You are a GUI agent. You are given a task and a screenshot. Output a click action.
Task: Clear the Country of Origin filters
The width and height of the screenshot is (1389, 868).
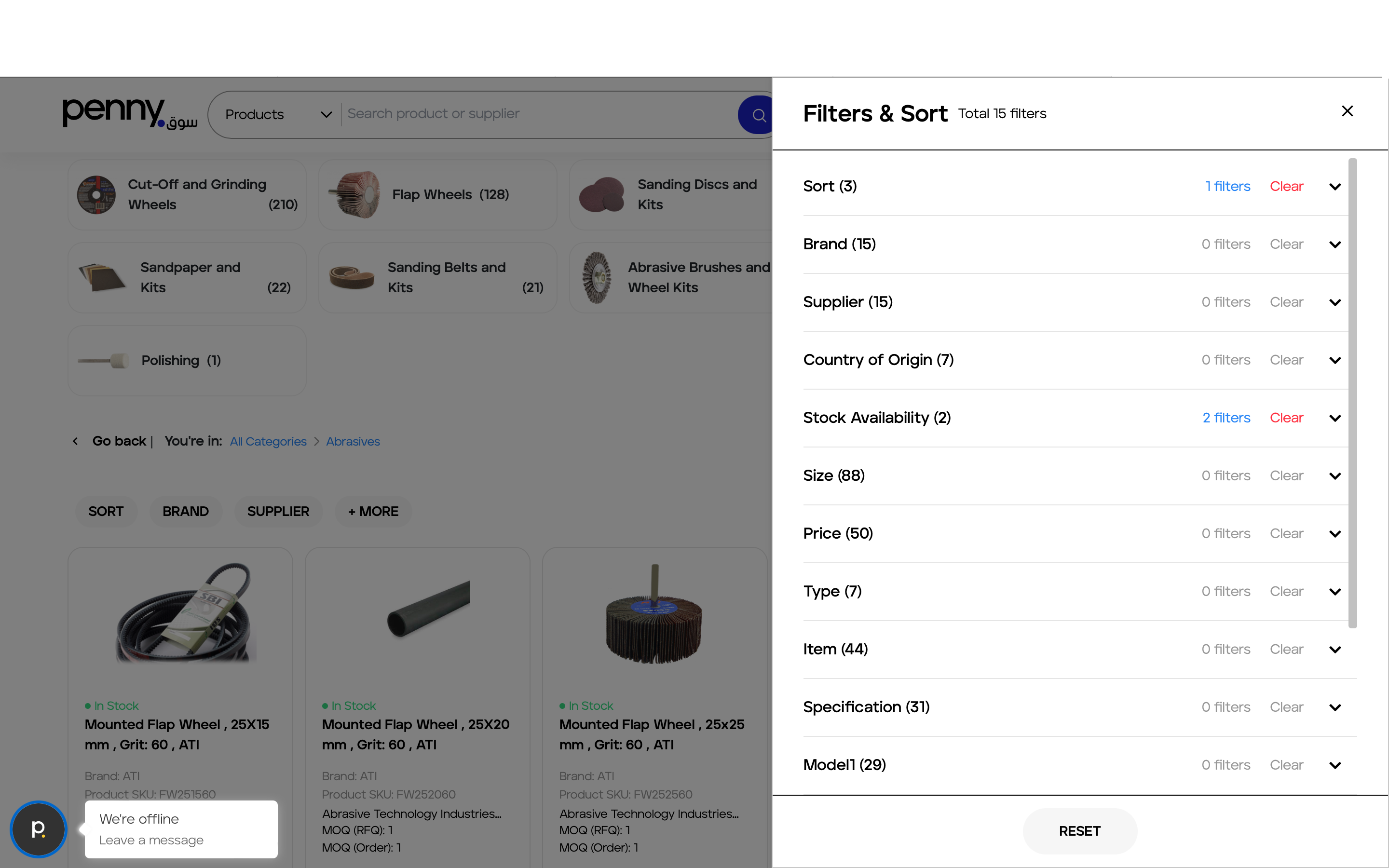pos(1286,360)
